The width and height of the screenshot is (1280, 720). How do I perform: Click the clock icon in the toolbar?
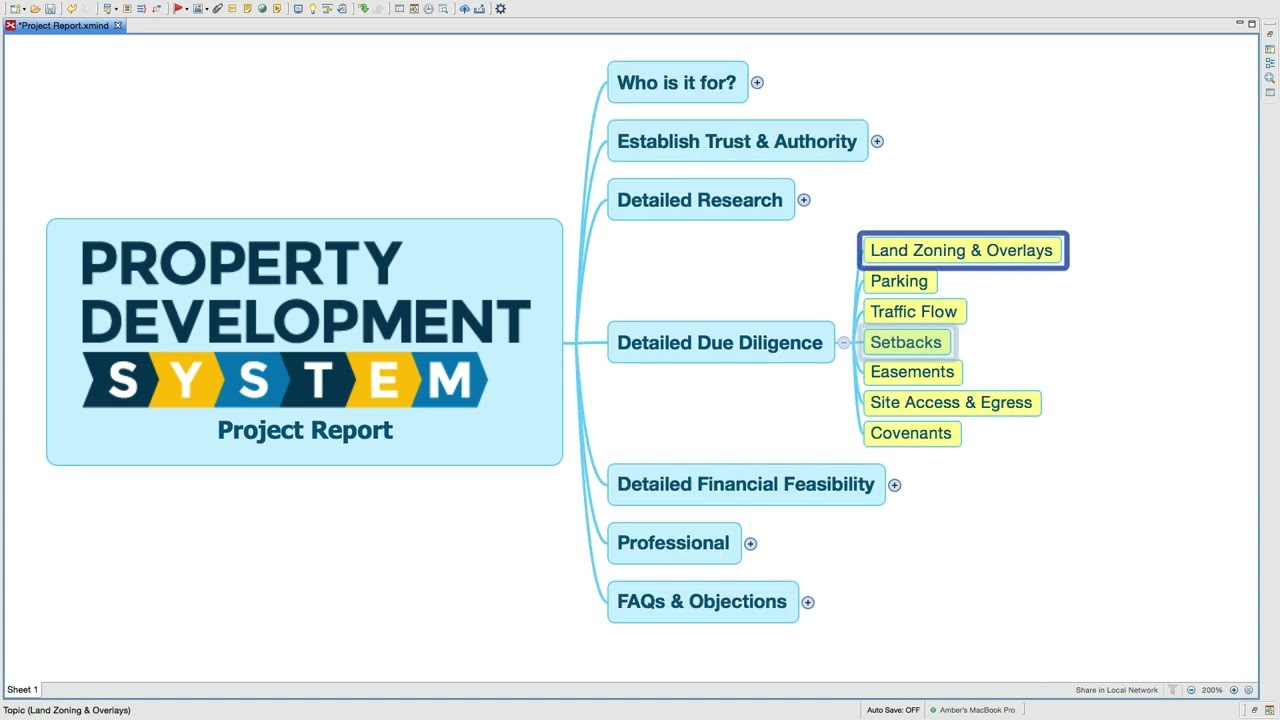[x=428, y=8]
